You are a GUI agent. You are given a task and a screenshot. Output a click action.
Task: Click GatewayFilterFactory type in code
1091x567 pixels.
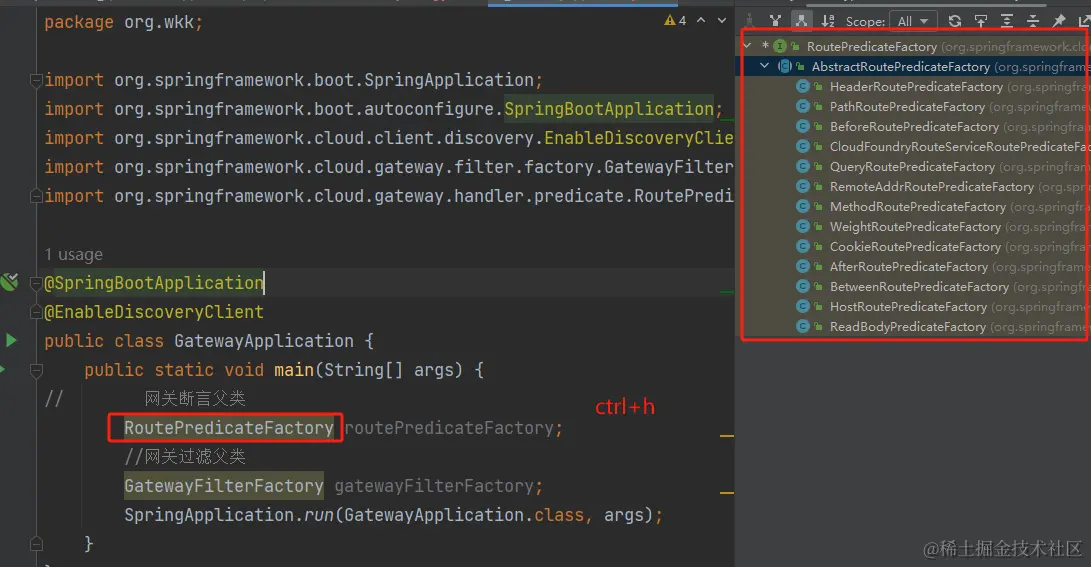coord(223,486)
